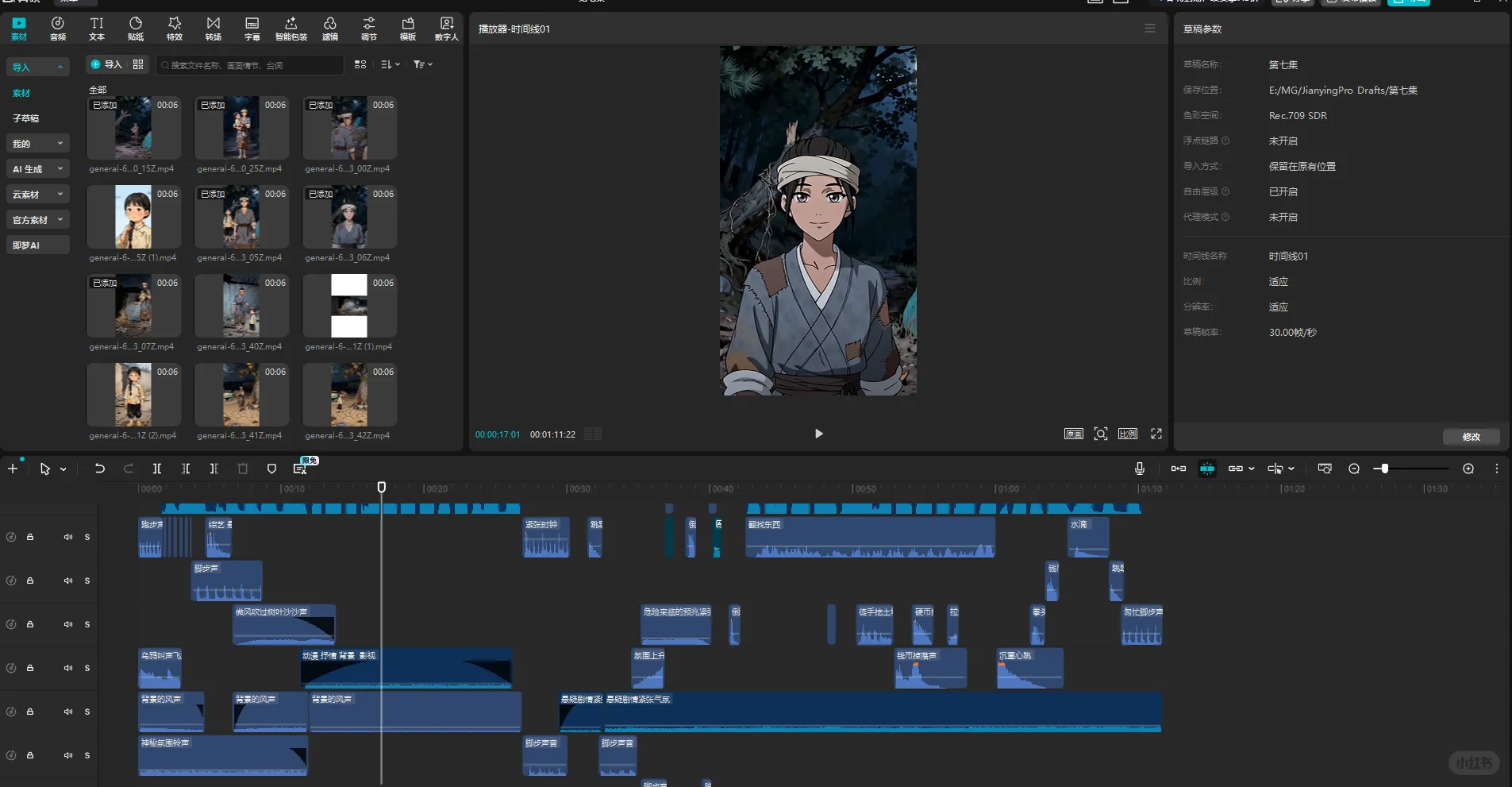The image size is (1512, 787).
Task: Click the 修改 button in draft parameters
Action: point(1471,436)
